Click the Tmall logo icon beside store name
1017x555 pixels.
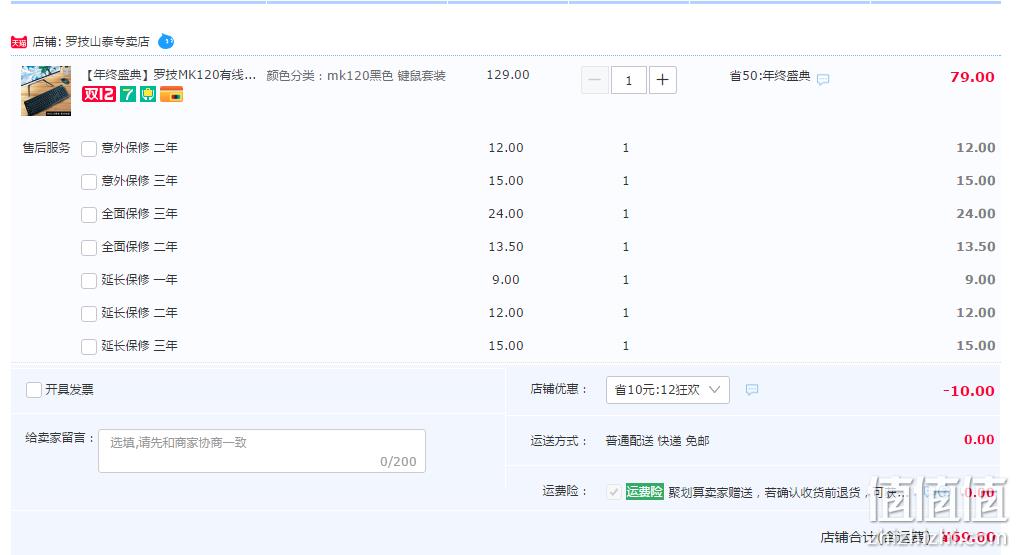[19, 42]
